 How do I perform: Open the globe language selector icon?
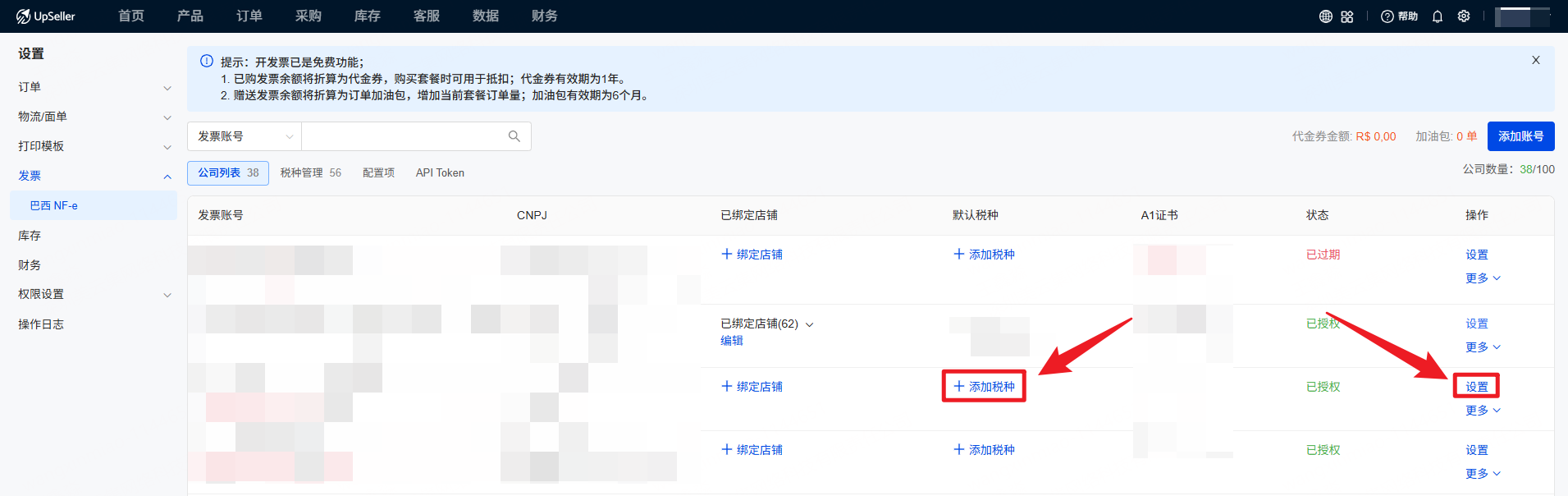click(1325, 16)
